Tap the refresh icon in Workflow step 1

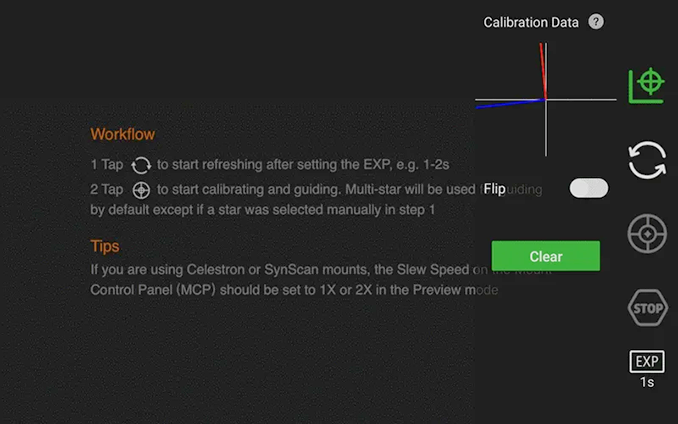coord(141,165)
